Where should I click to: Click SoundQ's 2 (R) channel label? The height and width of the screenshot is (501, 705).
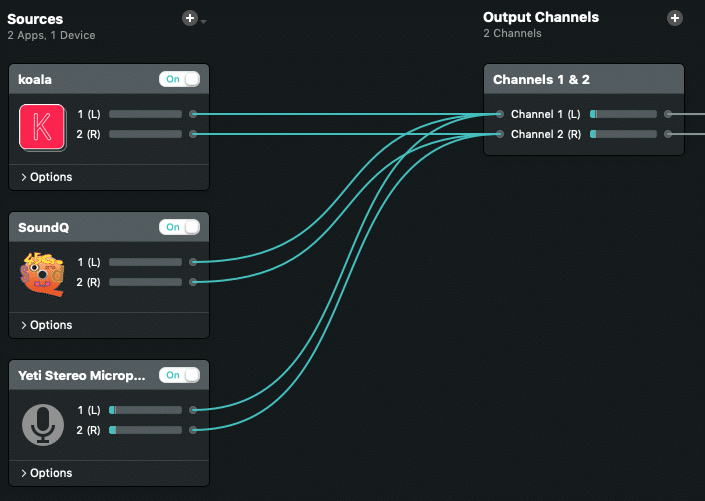88,282
